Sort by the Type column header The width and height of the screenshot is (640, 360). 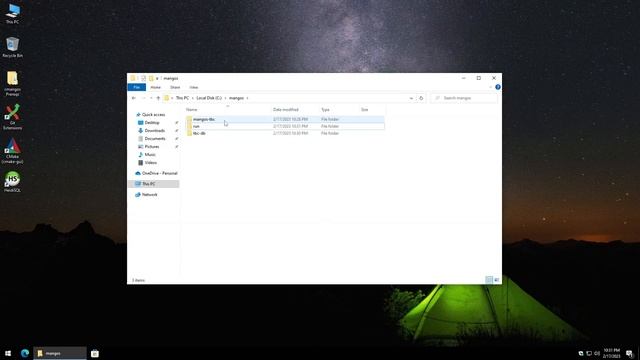340,109
